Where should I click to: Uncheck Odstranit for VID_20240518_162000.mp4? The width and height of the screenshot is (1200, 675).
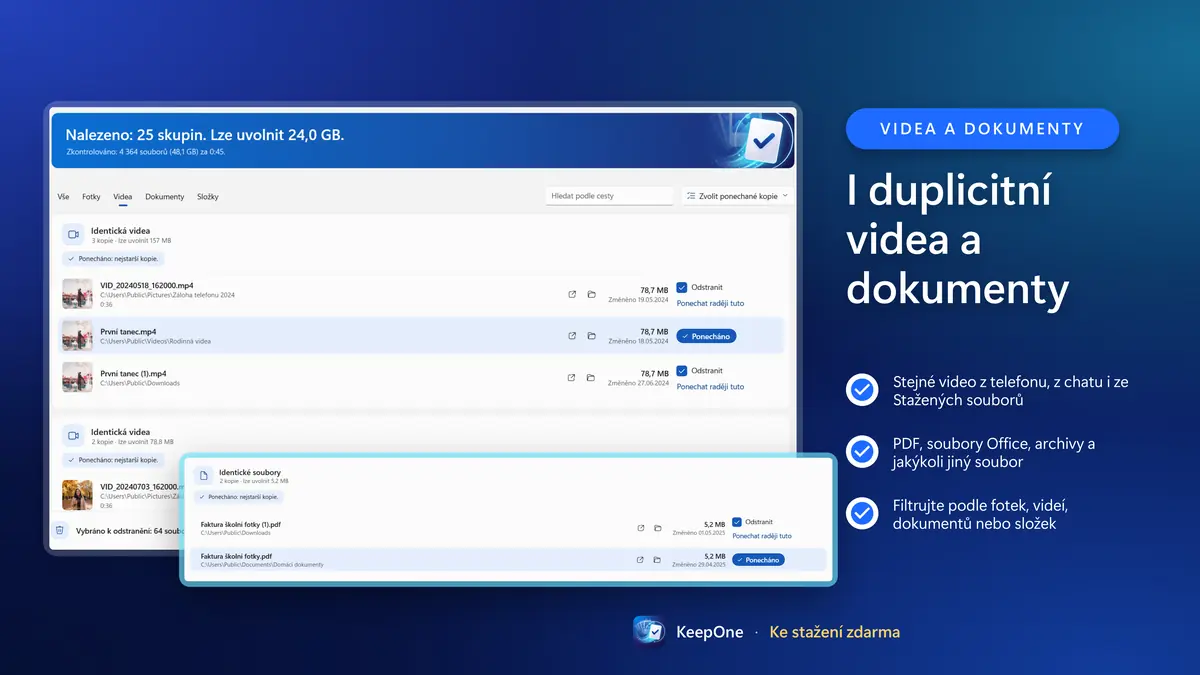(682, 287)
